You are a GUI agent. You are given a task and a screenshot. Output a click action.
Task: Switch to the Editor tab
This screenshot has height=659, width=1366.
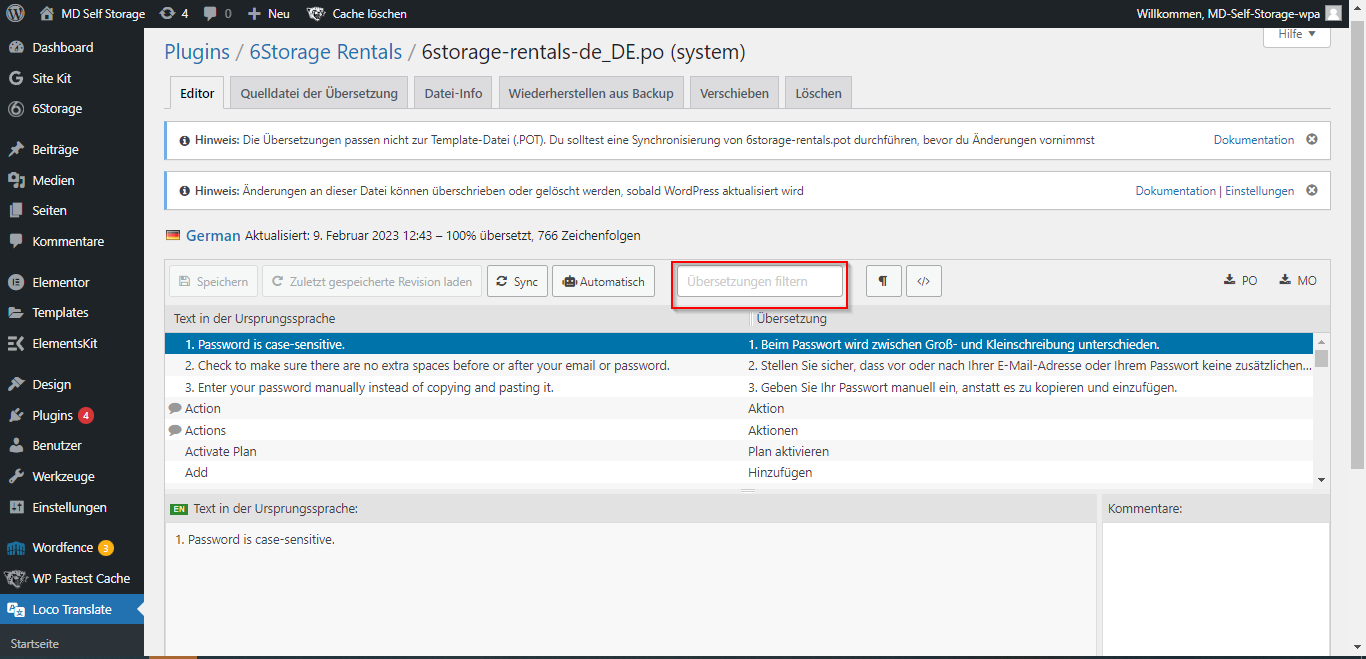click(x=197, y=93)
